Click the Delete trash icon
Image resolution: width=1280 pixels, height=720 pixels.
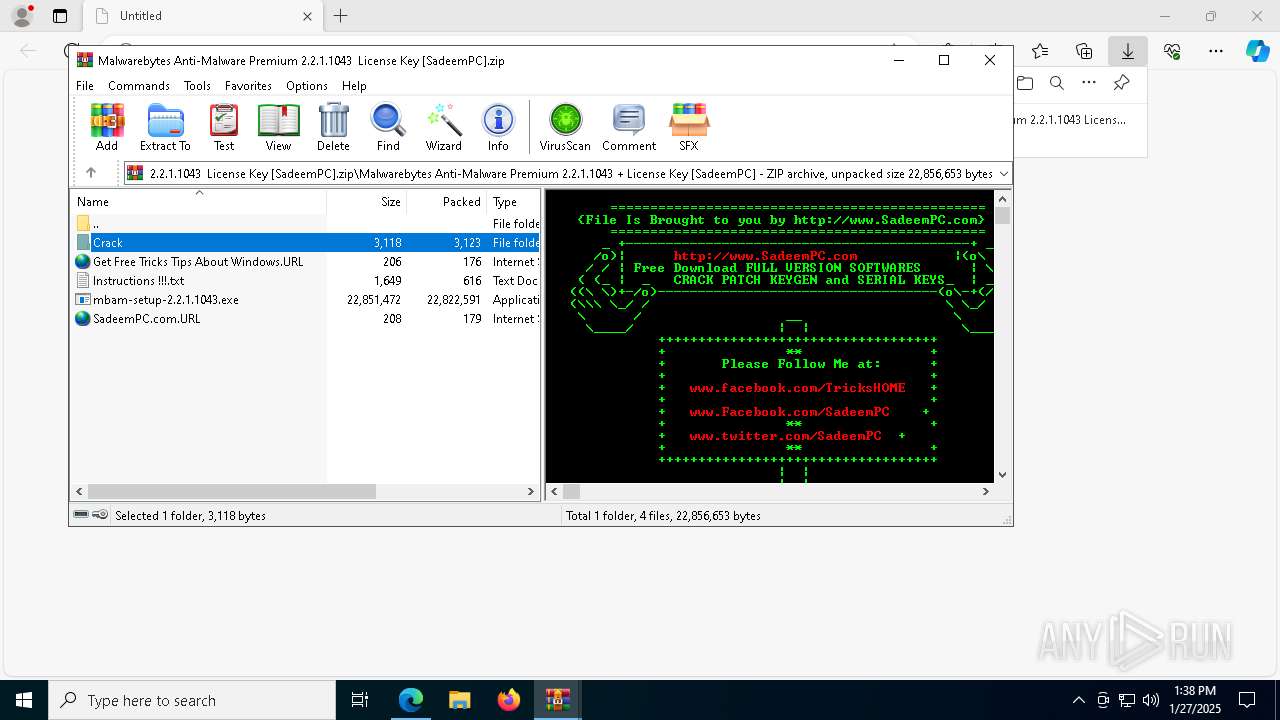[x=333, y=127]
